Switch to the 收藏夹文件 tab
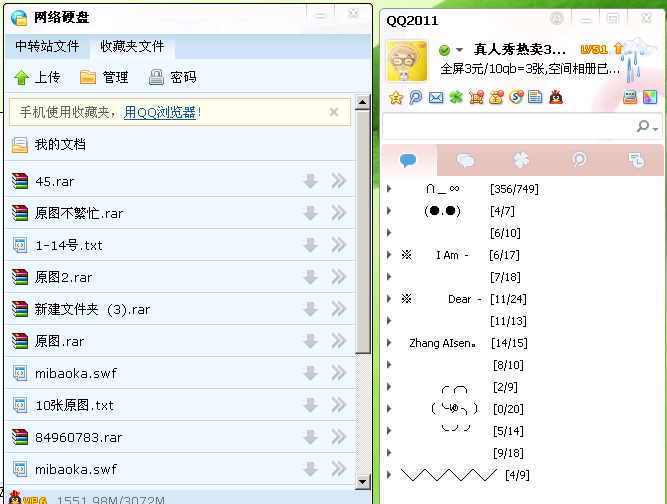The width and height of the screenshot is (667, 504). pos(132,46)
